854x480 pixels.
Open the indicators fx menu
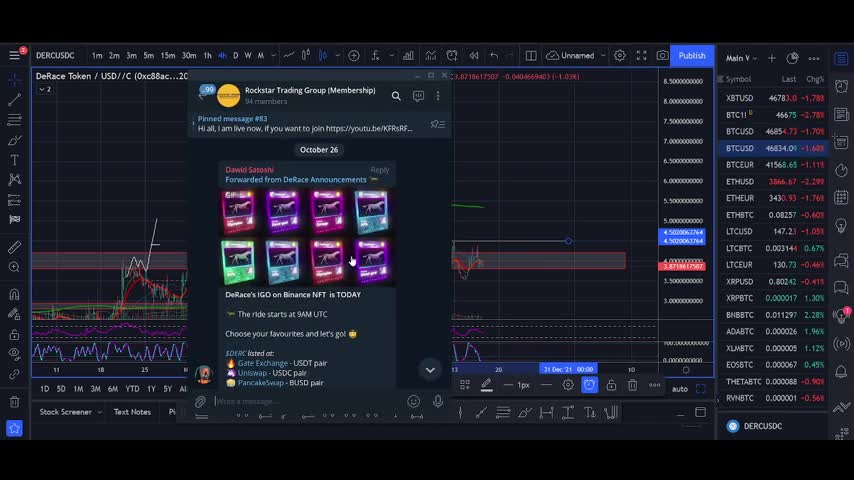click(x=375, y=56)
